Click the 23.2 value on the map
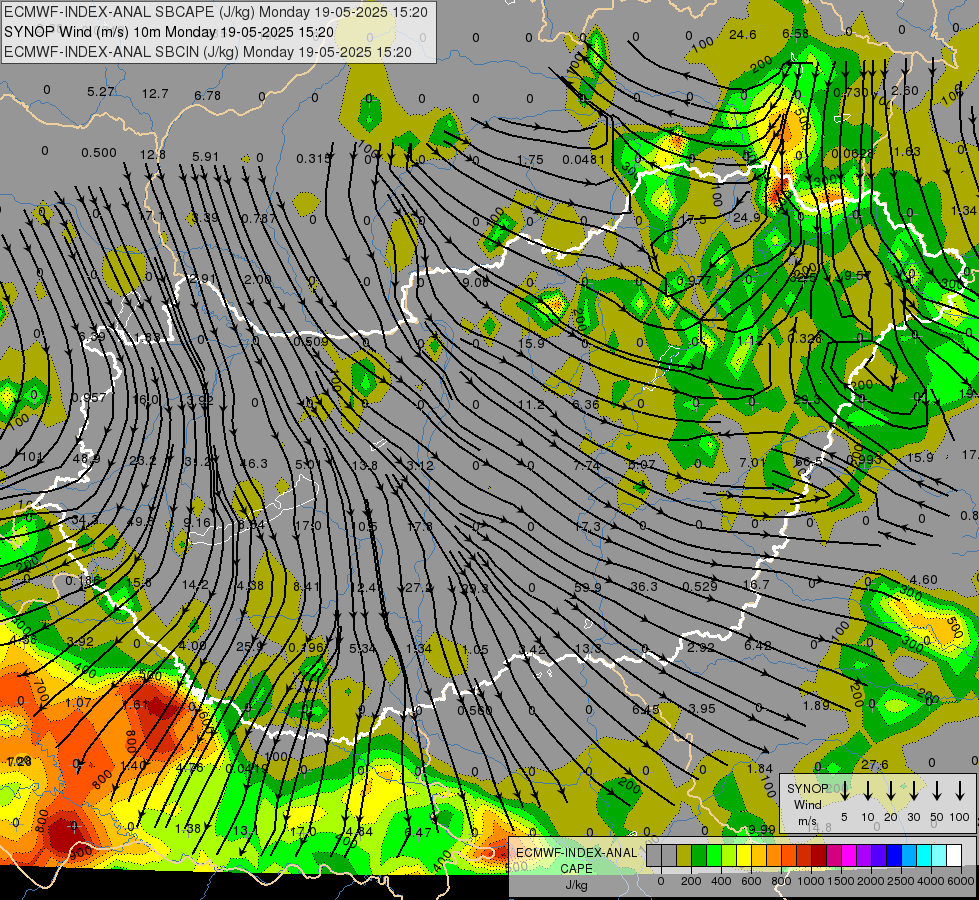 pos(143,461)
